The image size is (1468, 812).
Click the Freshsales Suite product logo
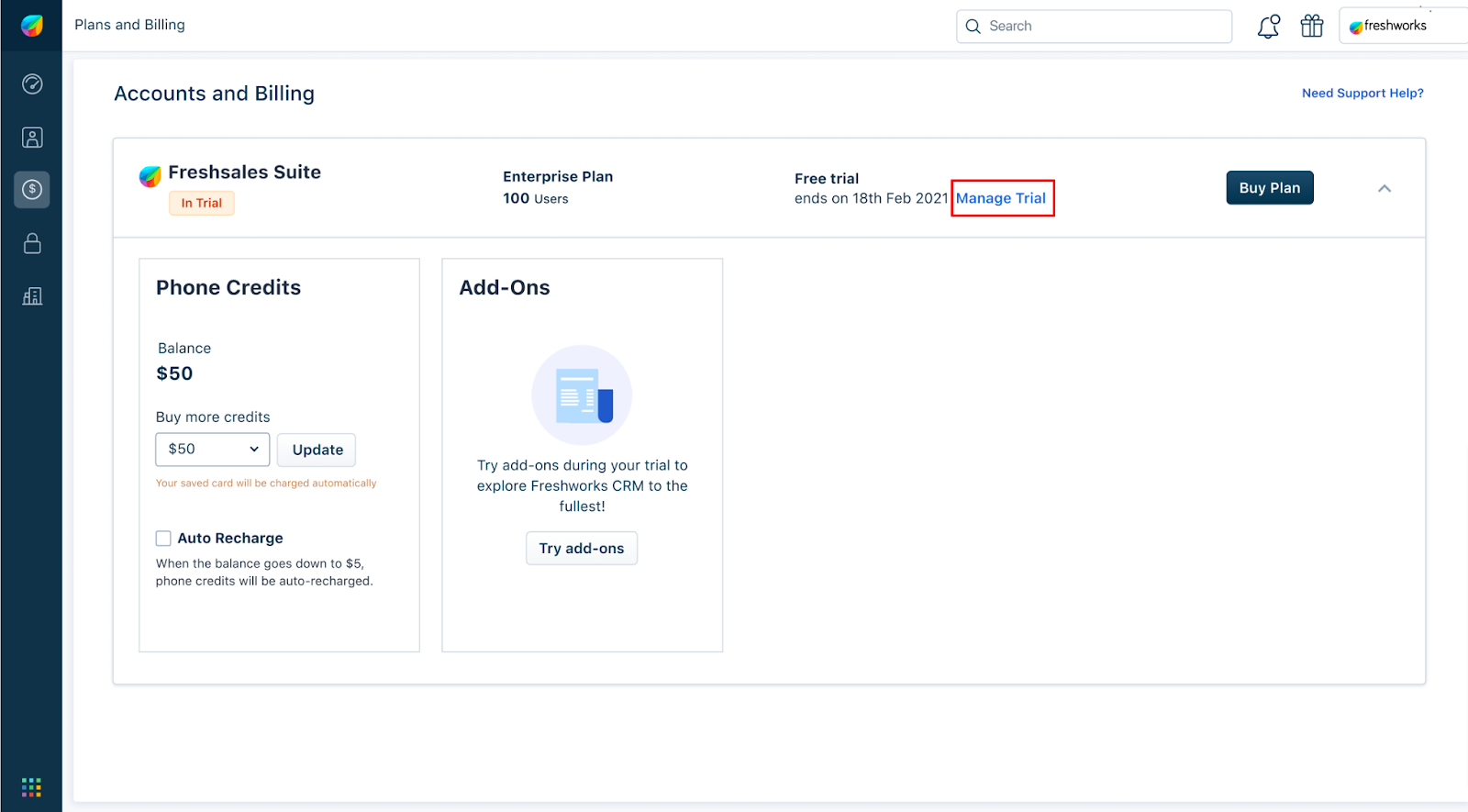pos(150,175)
